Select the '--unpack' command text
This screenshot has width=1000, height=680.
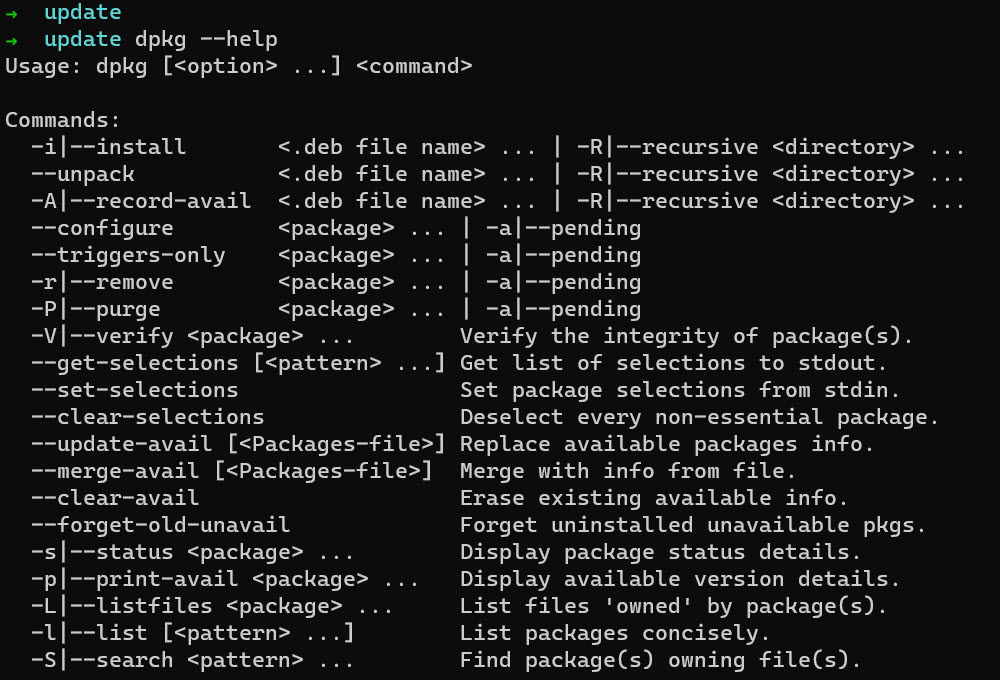pyautogui.click(x=82, y=174)
